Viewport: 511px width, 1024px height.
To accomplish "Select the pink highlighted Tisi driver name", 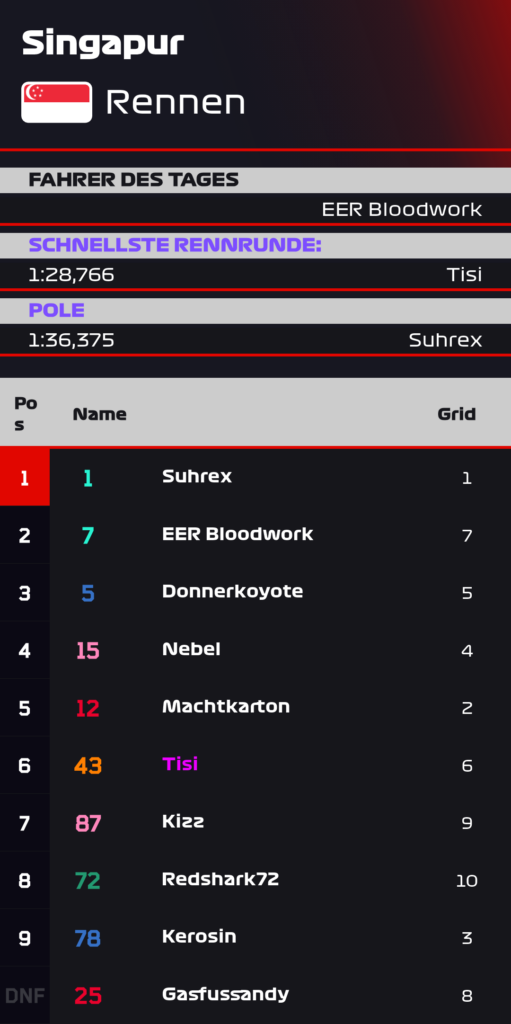I will [180, 763].
